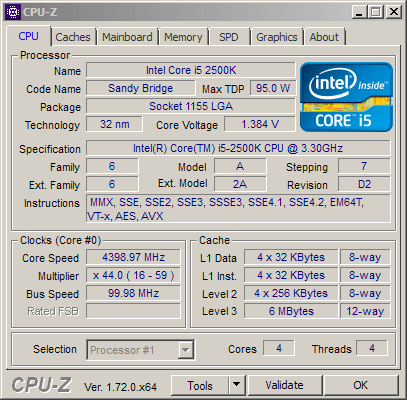The height and width of the screenshot is (400, 407).
Task: Click the Code Name value Sandy Bridge
Action: (x=140, y=88)
